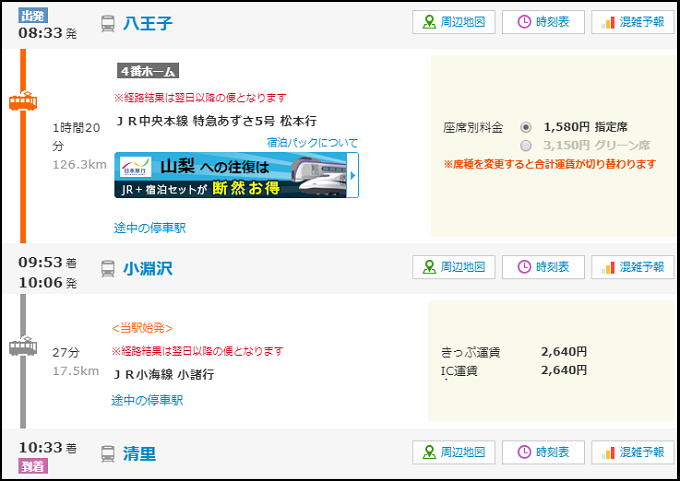Click the train icon beside 小淵沢

point(108,268)
